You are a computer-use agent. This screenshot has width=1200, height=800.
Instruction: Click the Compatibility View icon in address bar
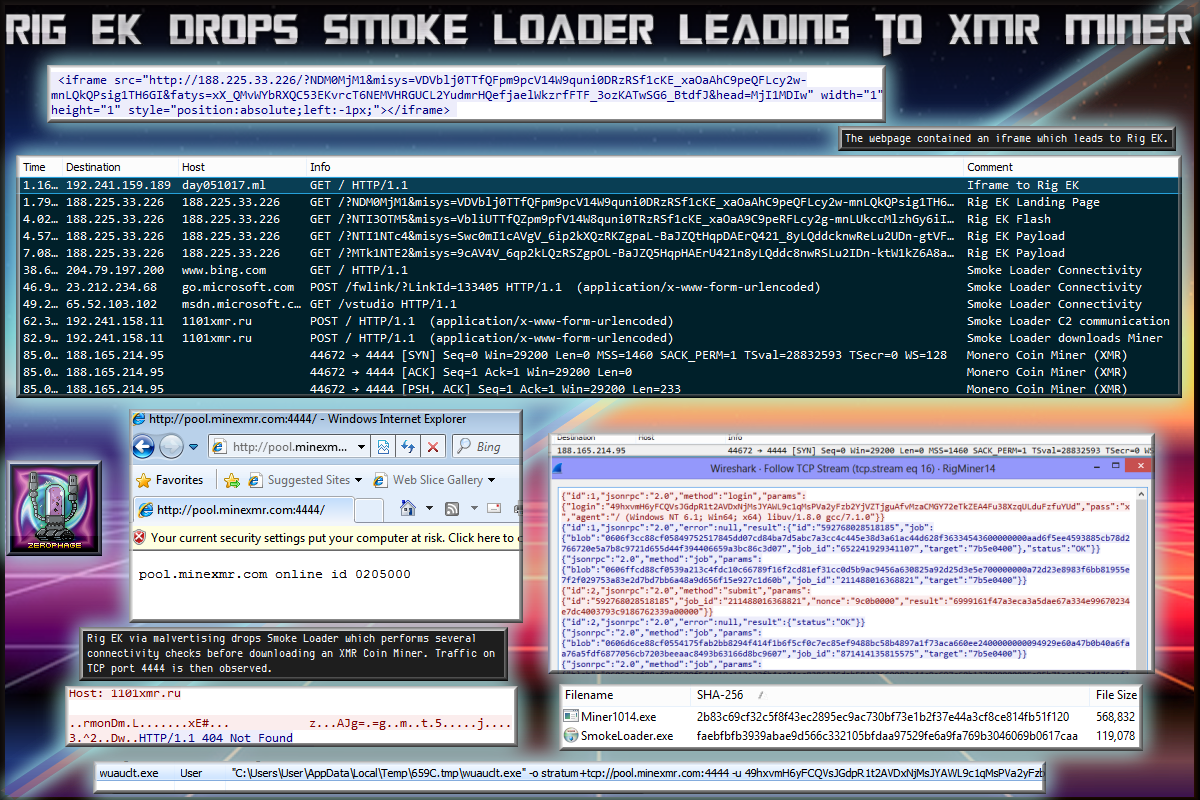[384, 447]
